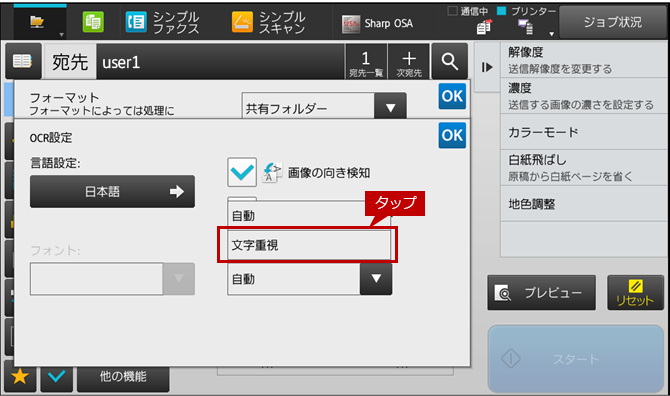
Task: Toggle 画像の向き検知 checkbox
Action: tap(242, 172)
